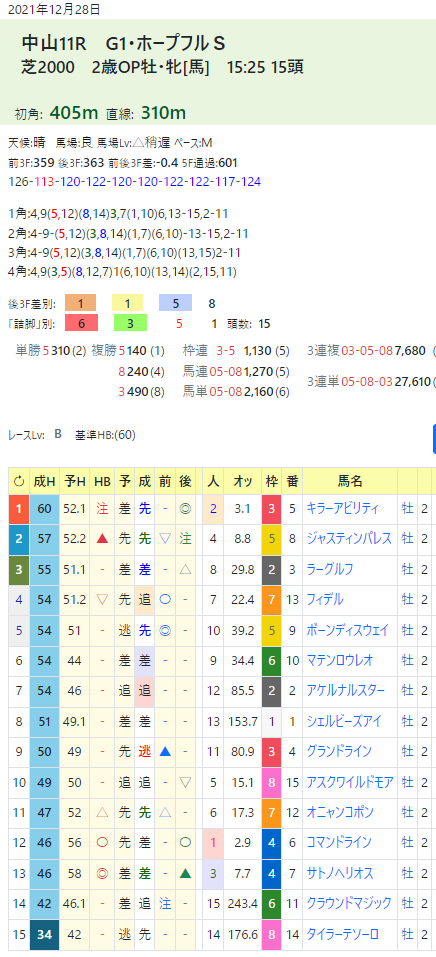Click odds value 243.4
Viewport: 436px width, 957px height.
tap(242, 905)
